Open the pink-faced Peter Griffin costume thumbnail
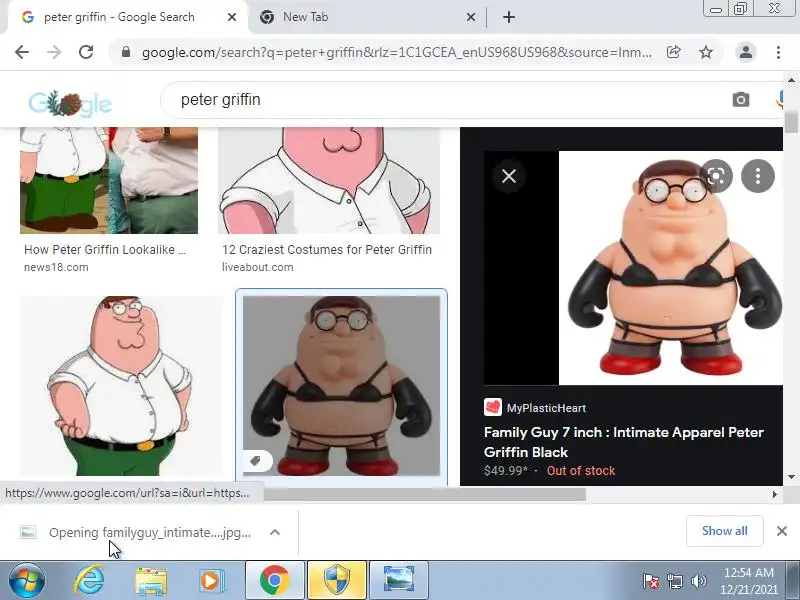The height and width of the screenshot is (600, 800). 329,180
